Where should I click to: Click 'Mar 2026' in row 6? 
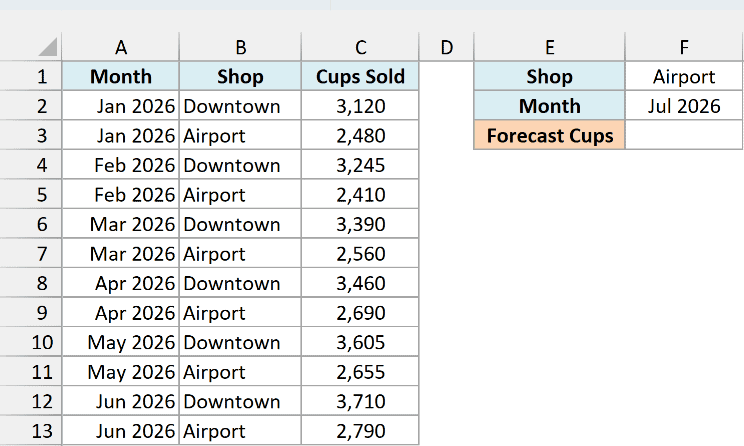click(132, 224)
